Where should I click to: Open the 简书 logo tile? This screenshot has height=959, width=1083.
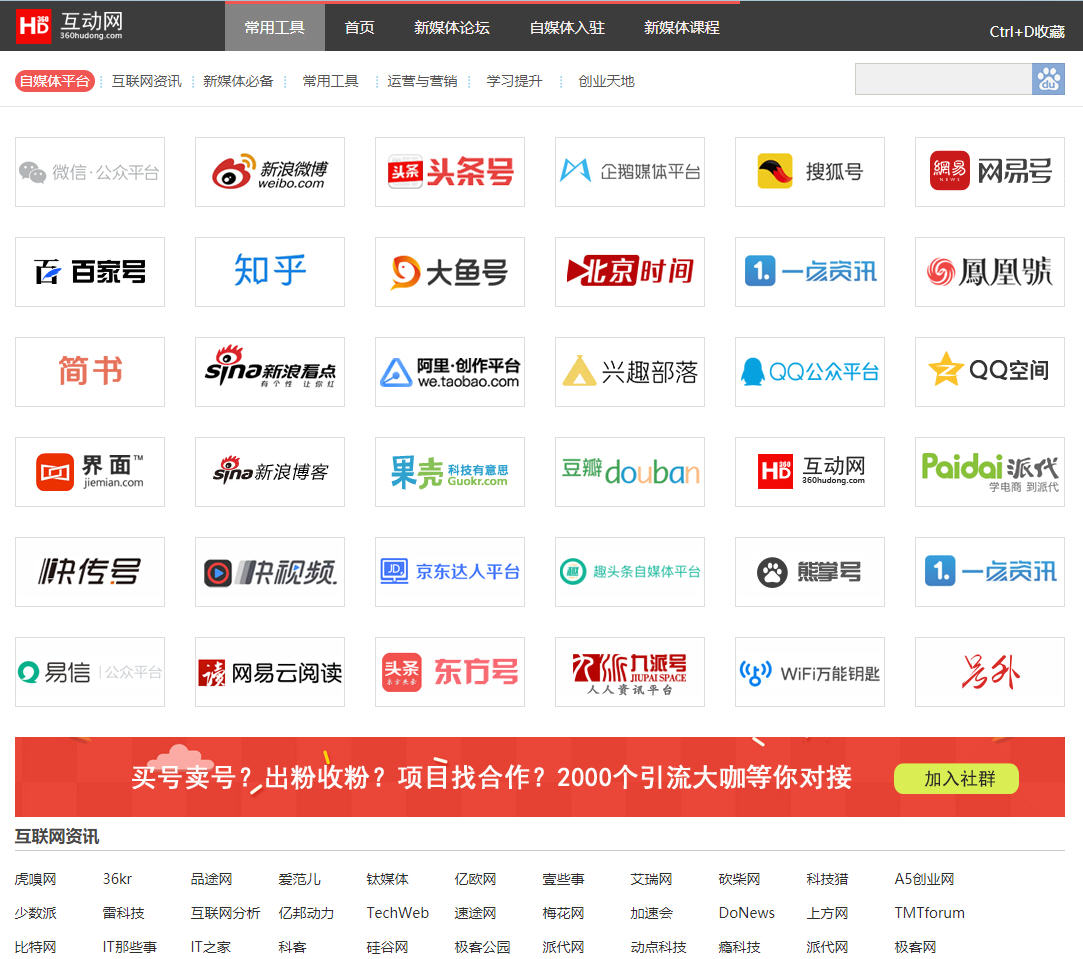(x=90, y=372)
